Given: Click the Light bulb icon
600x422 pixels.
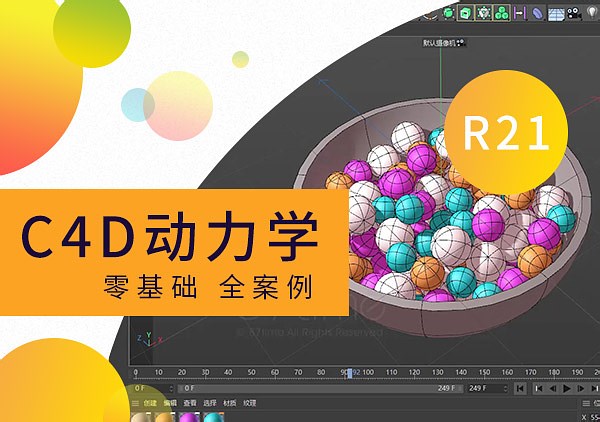Looking at the screenshot, I should click(x=592, y=13).
